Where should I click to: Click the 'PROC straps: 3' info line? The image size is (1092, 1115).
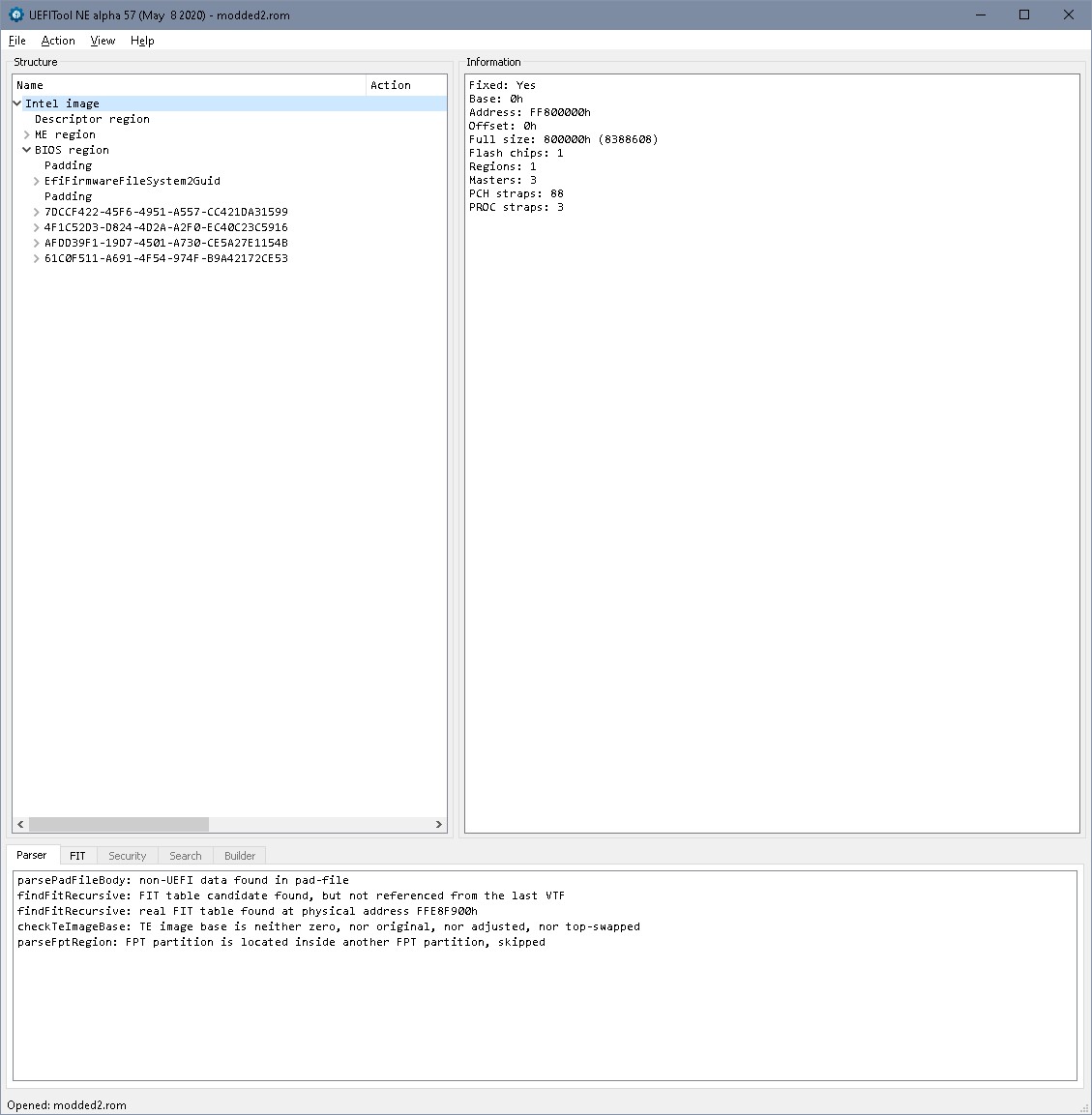(516, 207)
